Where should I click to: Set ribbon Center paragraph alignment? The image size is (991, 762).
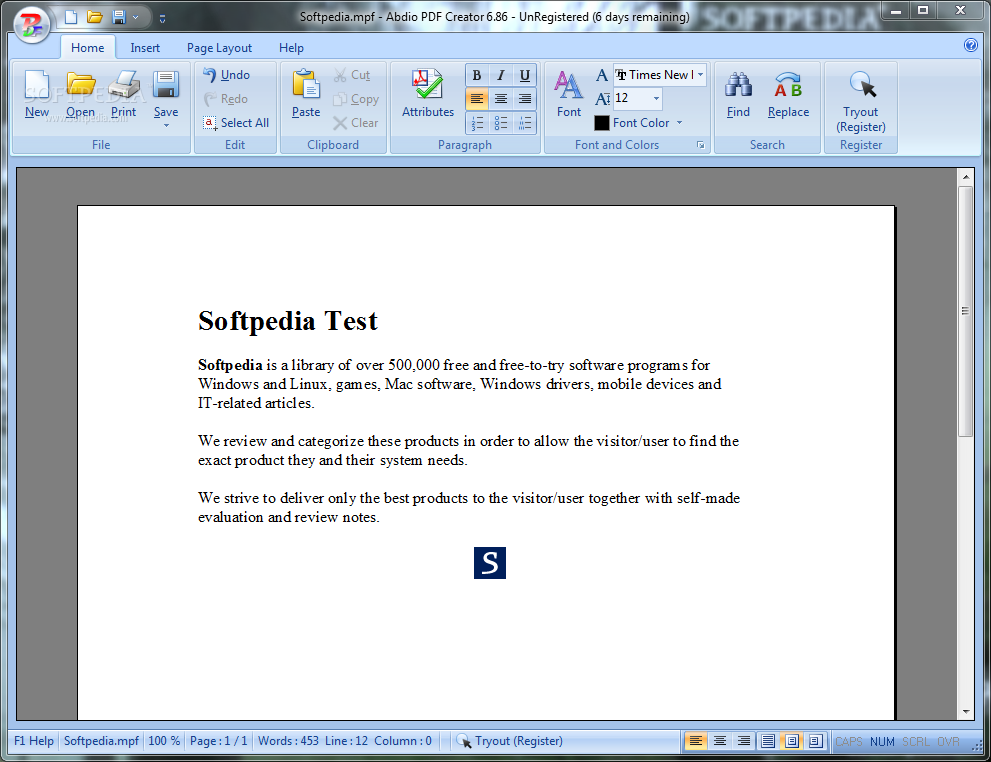click(x=501, y=99)
